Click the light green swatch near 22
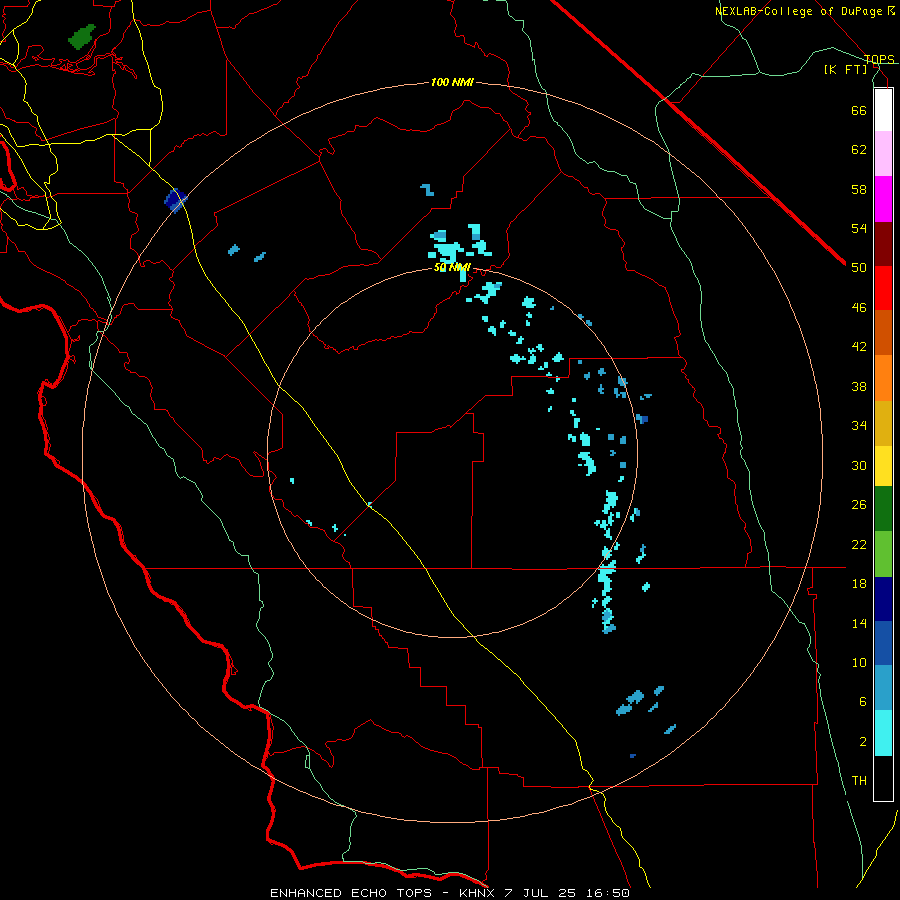 [883, 554]
